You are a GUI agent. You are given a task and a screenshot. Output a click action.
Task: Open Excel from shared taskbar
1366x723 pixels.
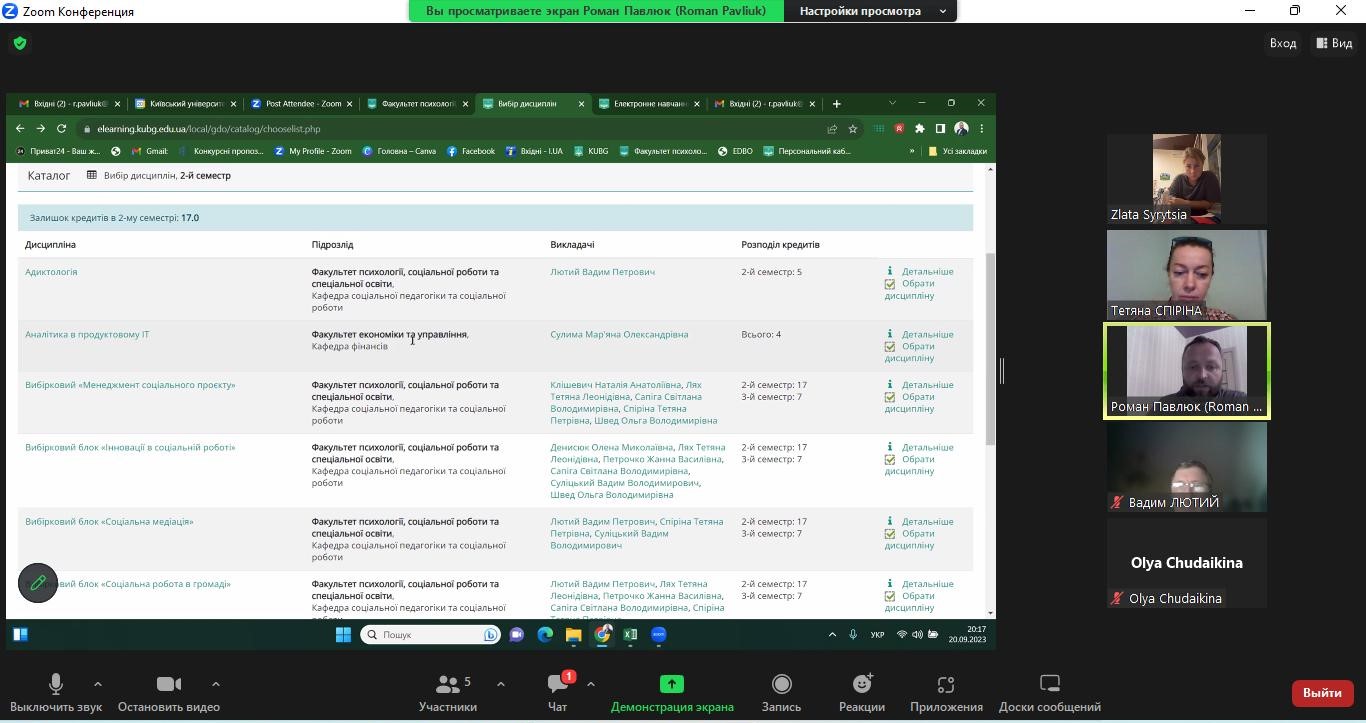click(x=630, y=635)
